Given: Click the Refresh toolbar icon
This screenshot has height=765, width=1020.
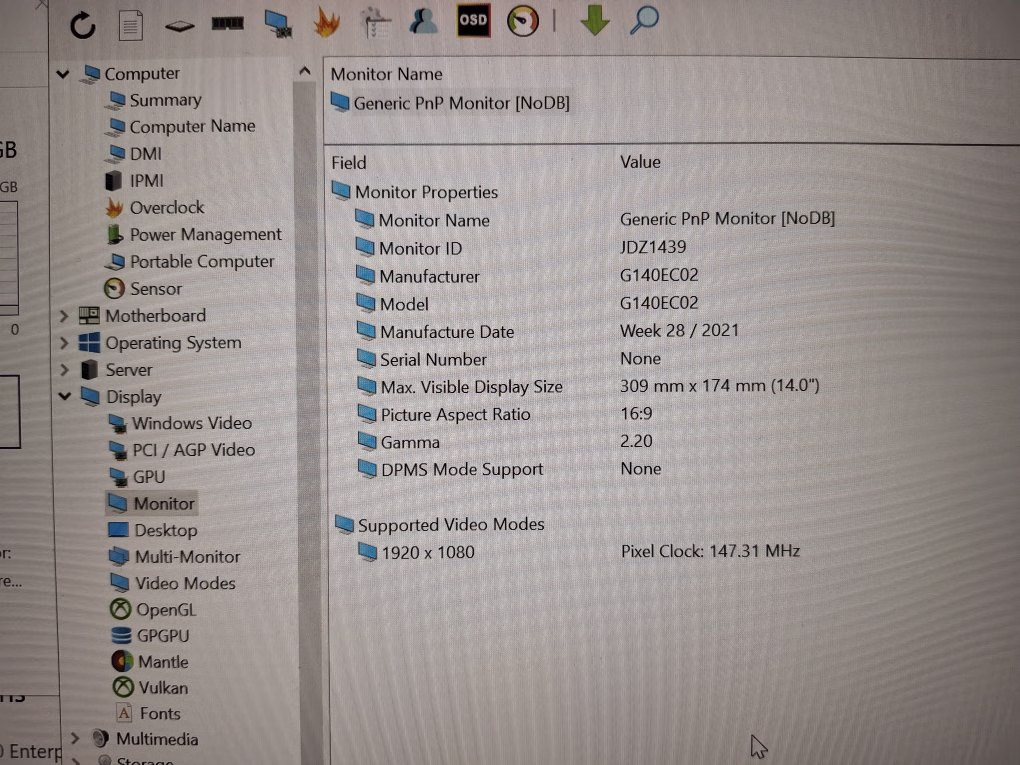Looking at the screenshot, I should pyautogui.click(x=83, y=25).
